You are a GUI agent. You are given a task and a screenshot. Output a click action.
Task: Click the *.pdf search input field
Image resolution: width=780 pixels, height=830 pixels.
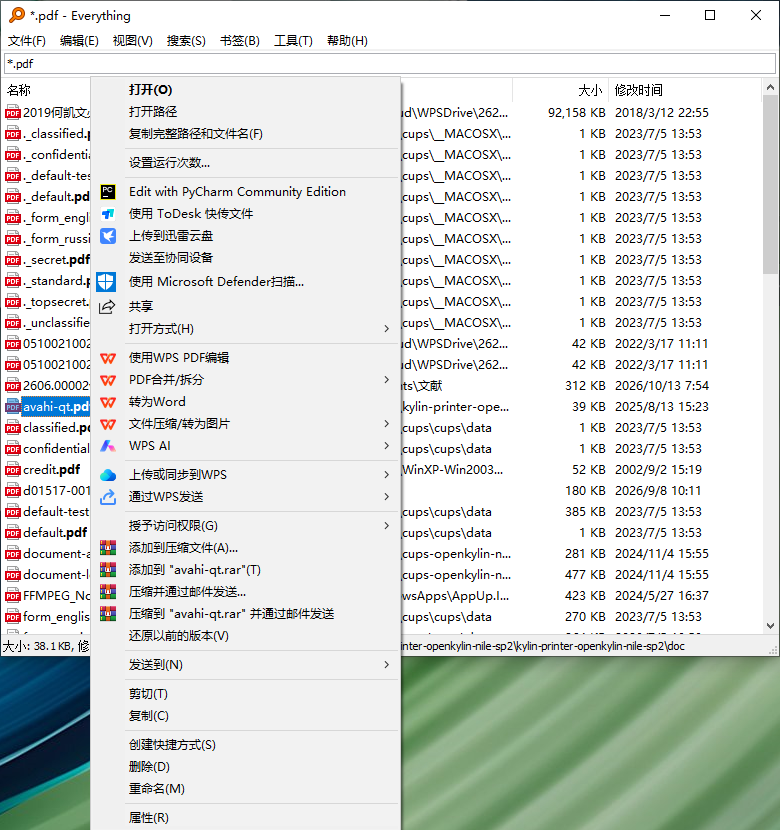(x=390, y=64)
